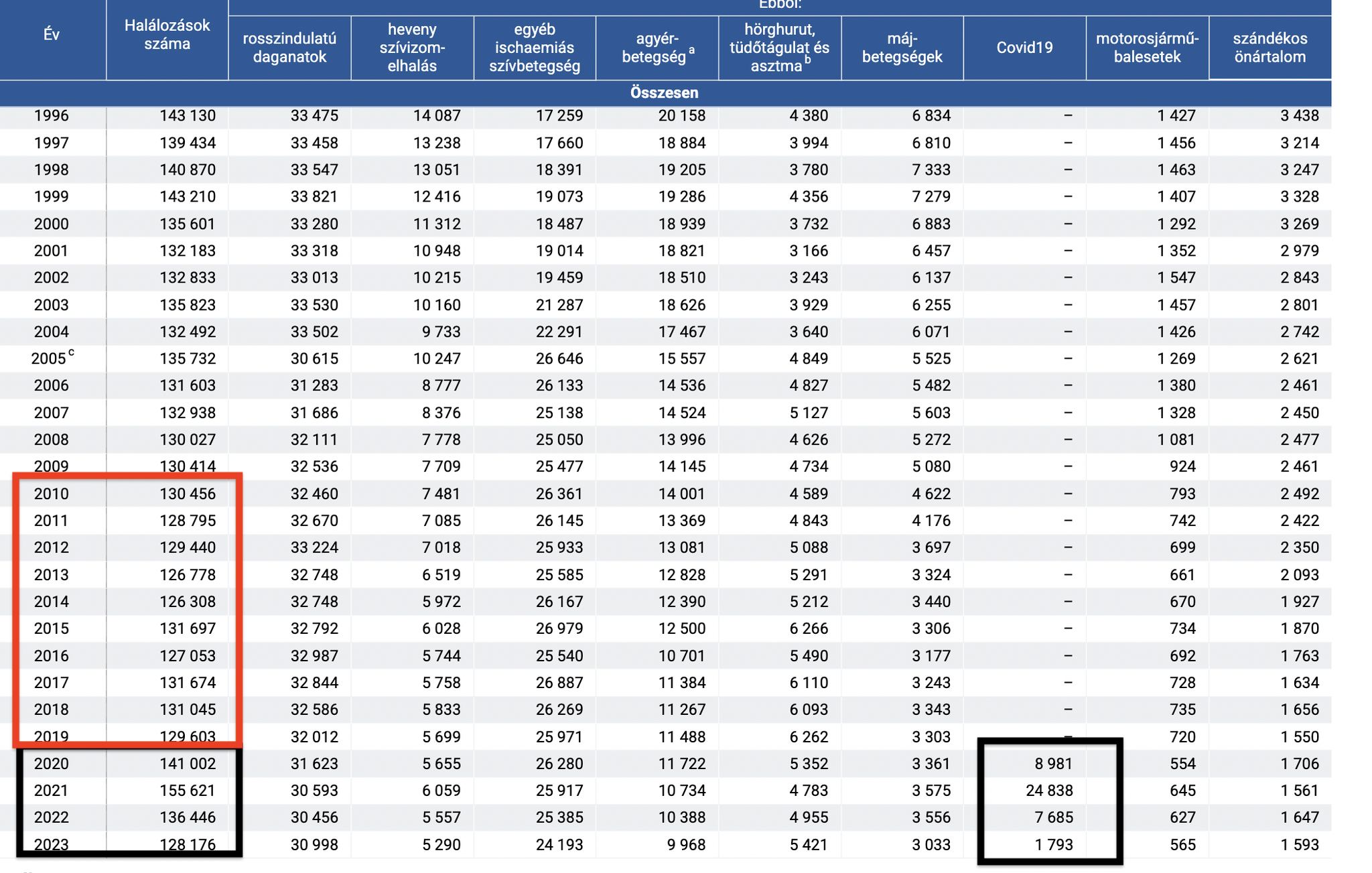Select the 'heveny szívizom-elhalás' header

(412, 48)
